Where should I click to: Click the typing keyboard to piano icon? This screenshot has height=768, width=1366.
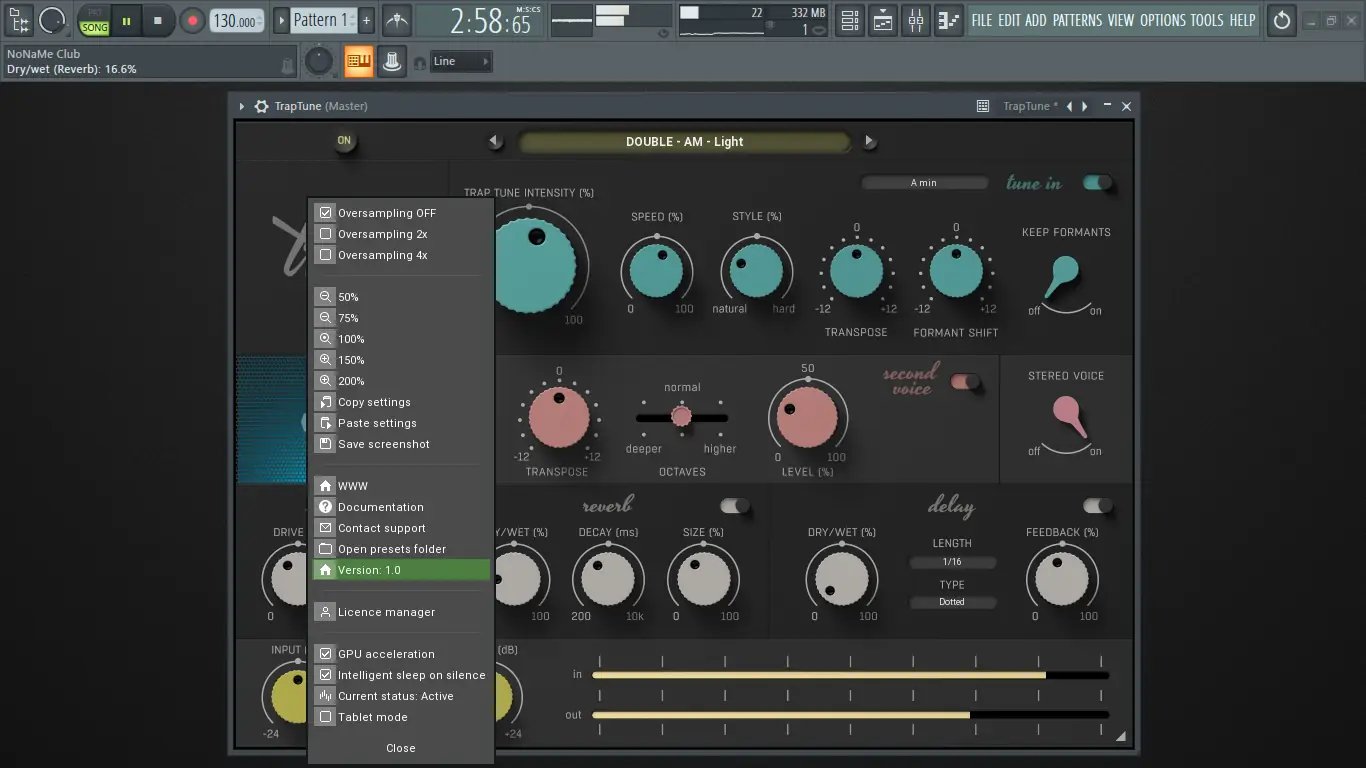(356, 60)
